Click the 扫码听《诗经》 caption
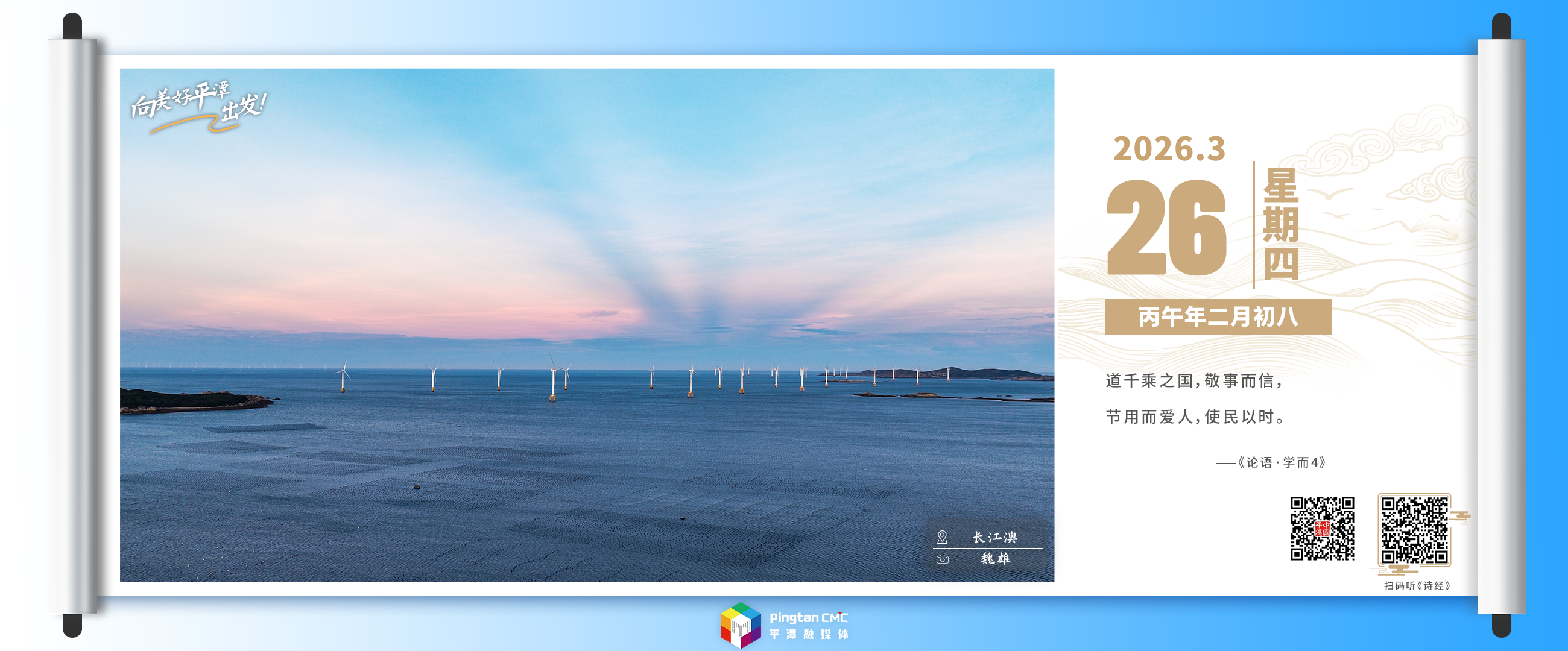 [x=1417, y=585]
